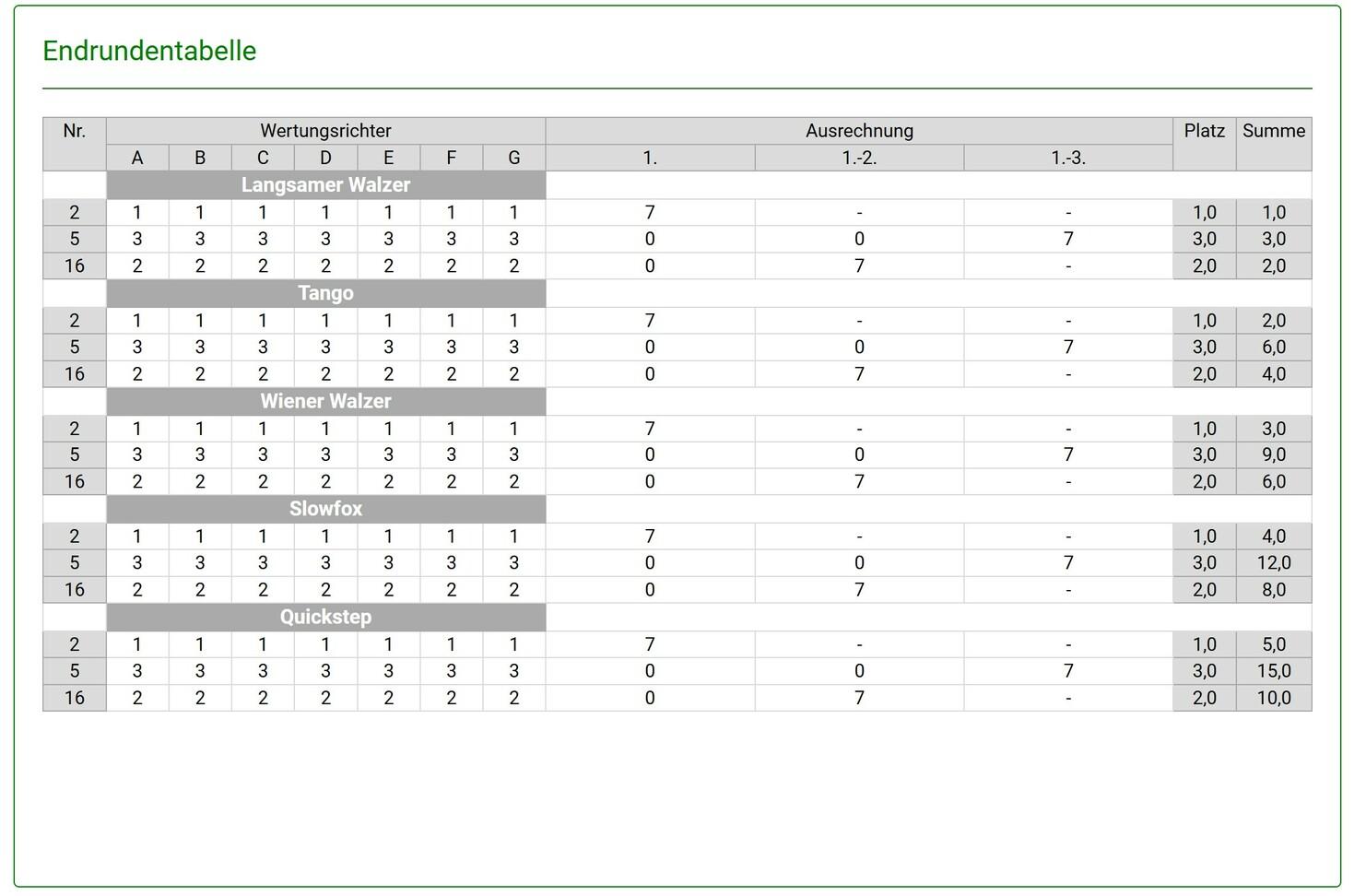Select the Wiener Walzer section header
Image resolution: width=1366 pixels, height=896 pixels.
click(x=325, y=401)
